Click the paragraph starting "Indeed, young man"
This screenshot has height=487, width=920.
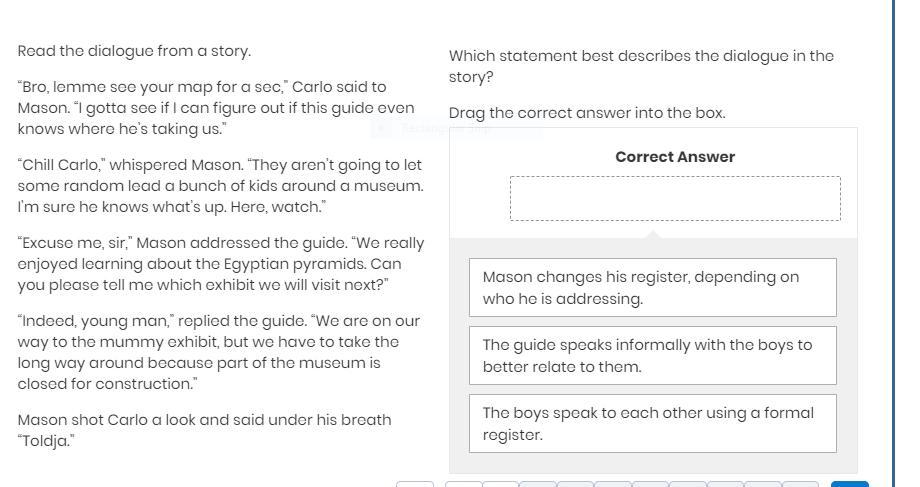click(x=218, y=352)
